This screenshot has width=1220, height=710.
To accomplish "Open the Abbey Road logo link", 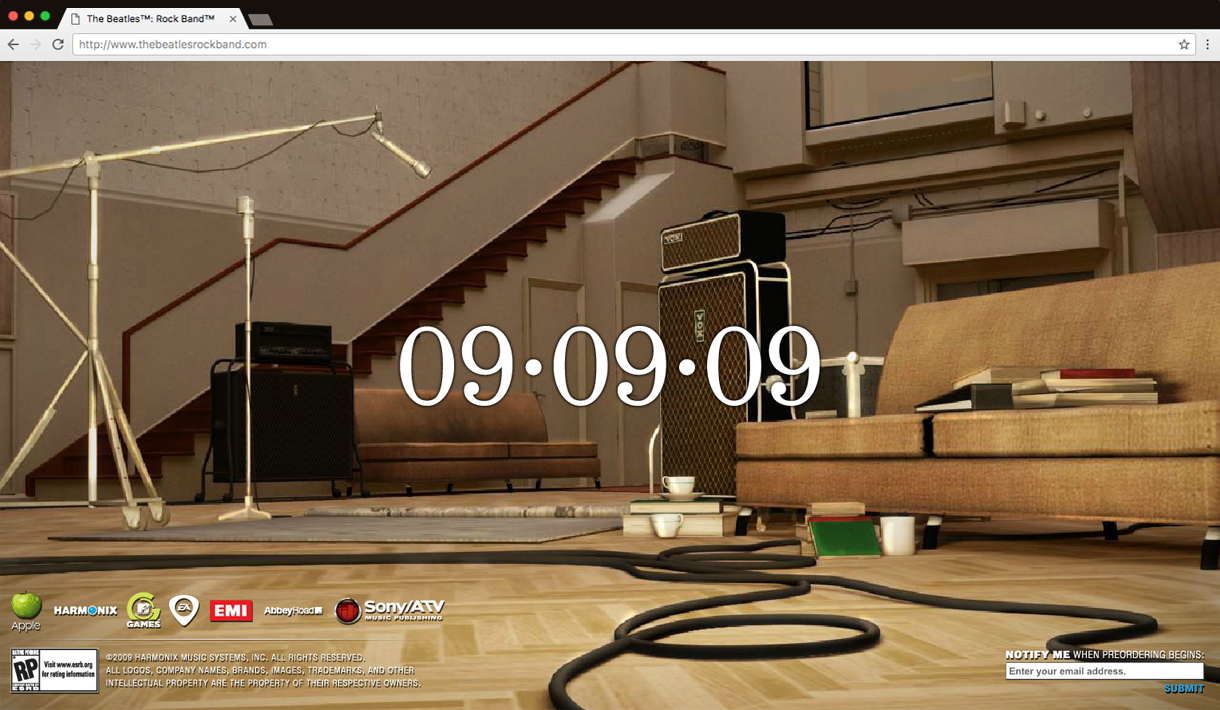I will click(x=293, y=610).
